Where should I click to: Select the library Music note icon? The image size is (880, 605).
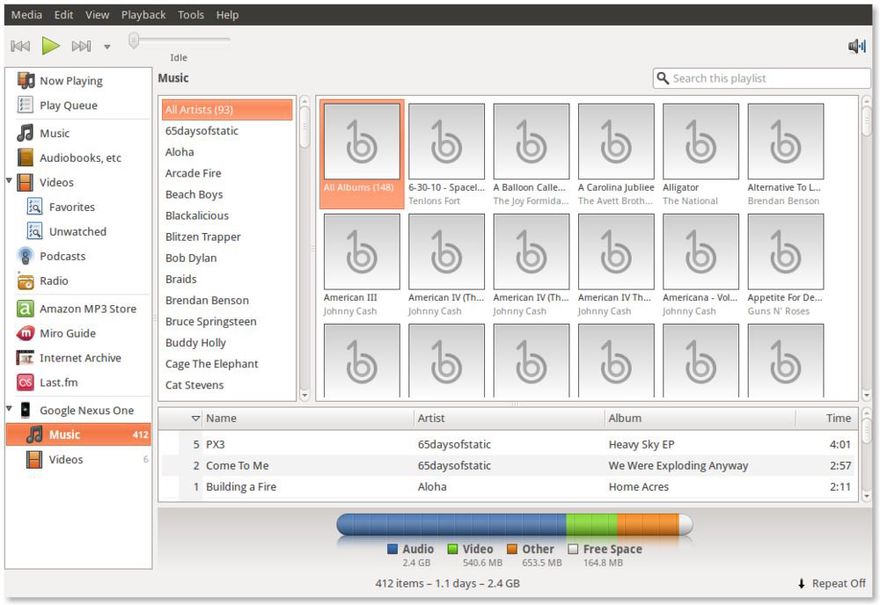pyautogui.click(x=25, y=133)
